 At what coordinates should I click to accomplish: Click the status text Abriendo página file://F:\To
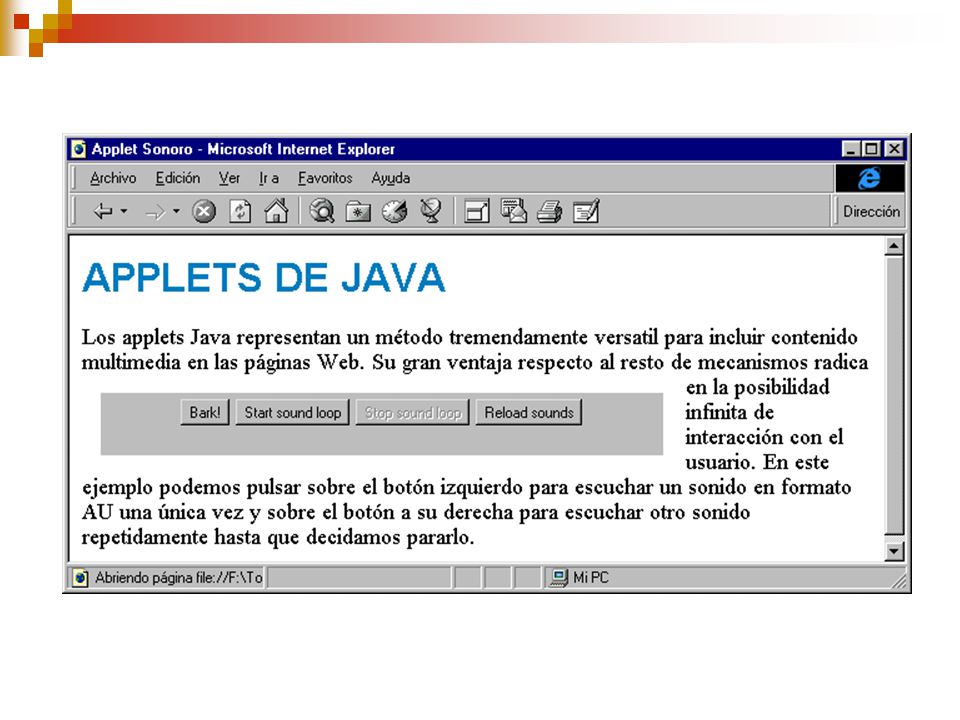(179, 577)
